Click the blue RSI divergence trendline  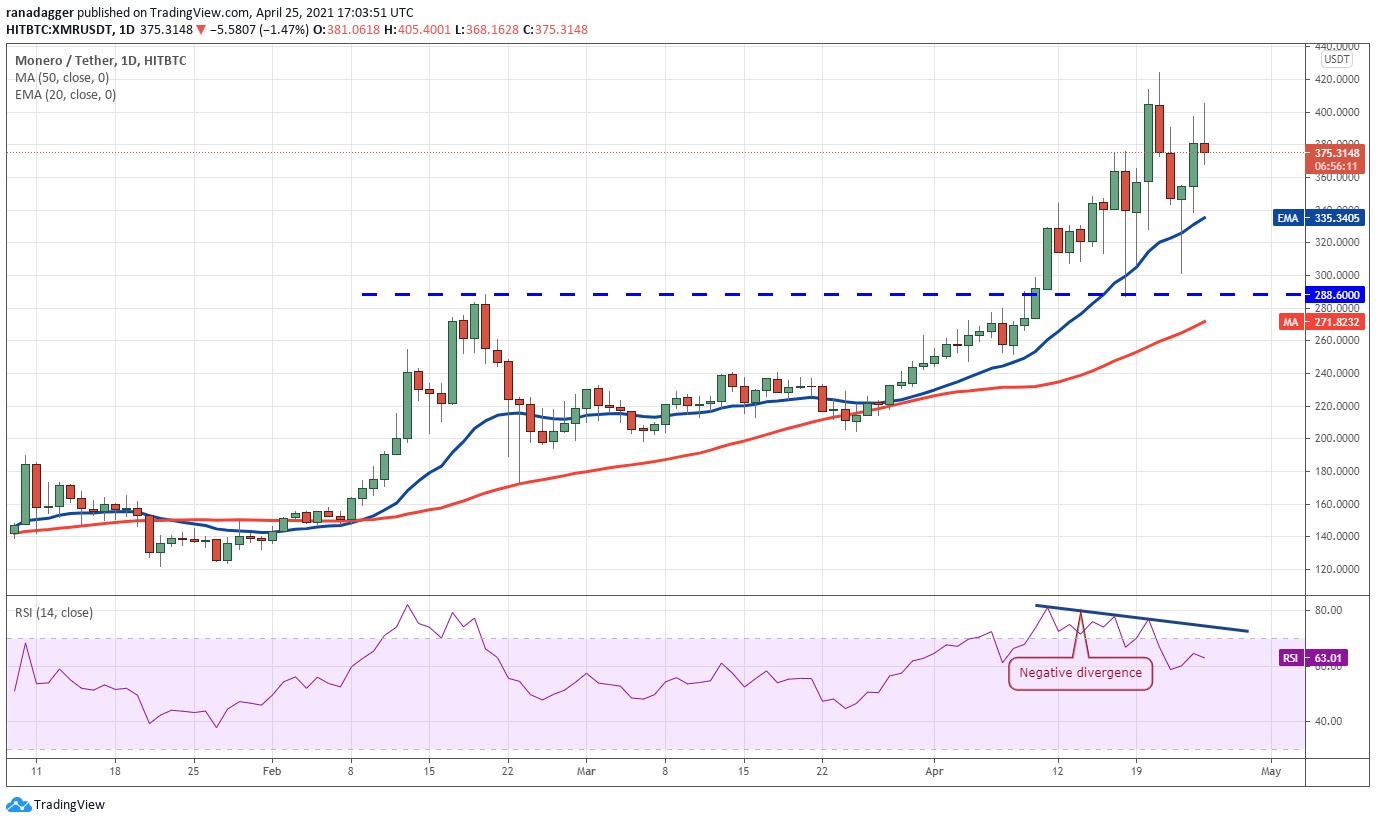(x=1142, y=618)
